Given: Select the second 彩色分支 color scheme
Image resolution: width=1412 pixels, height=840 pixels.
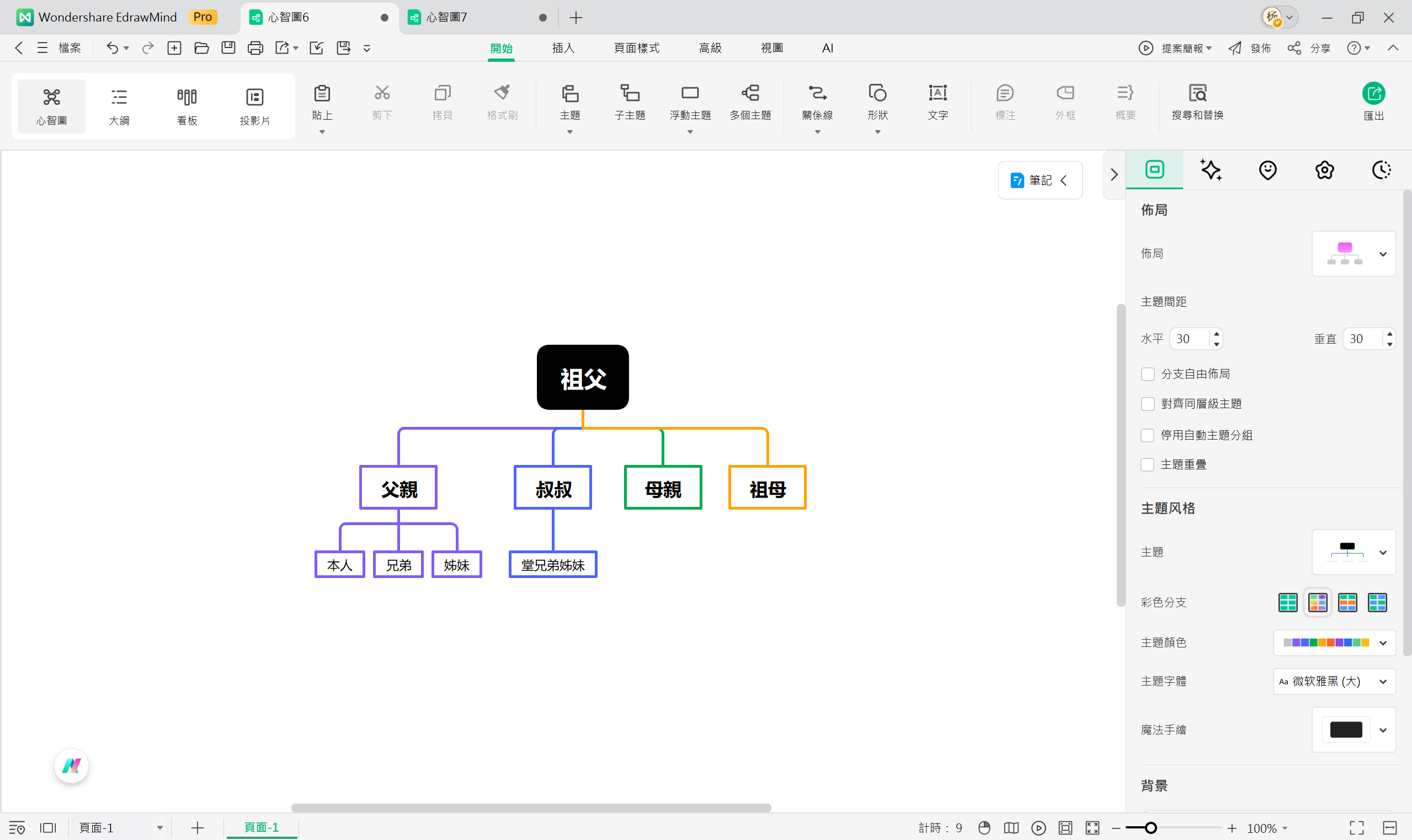Looking at the screenshot, I should 1318,602.
